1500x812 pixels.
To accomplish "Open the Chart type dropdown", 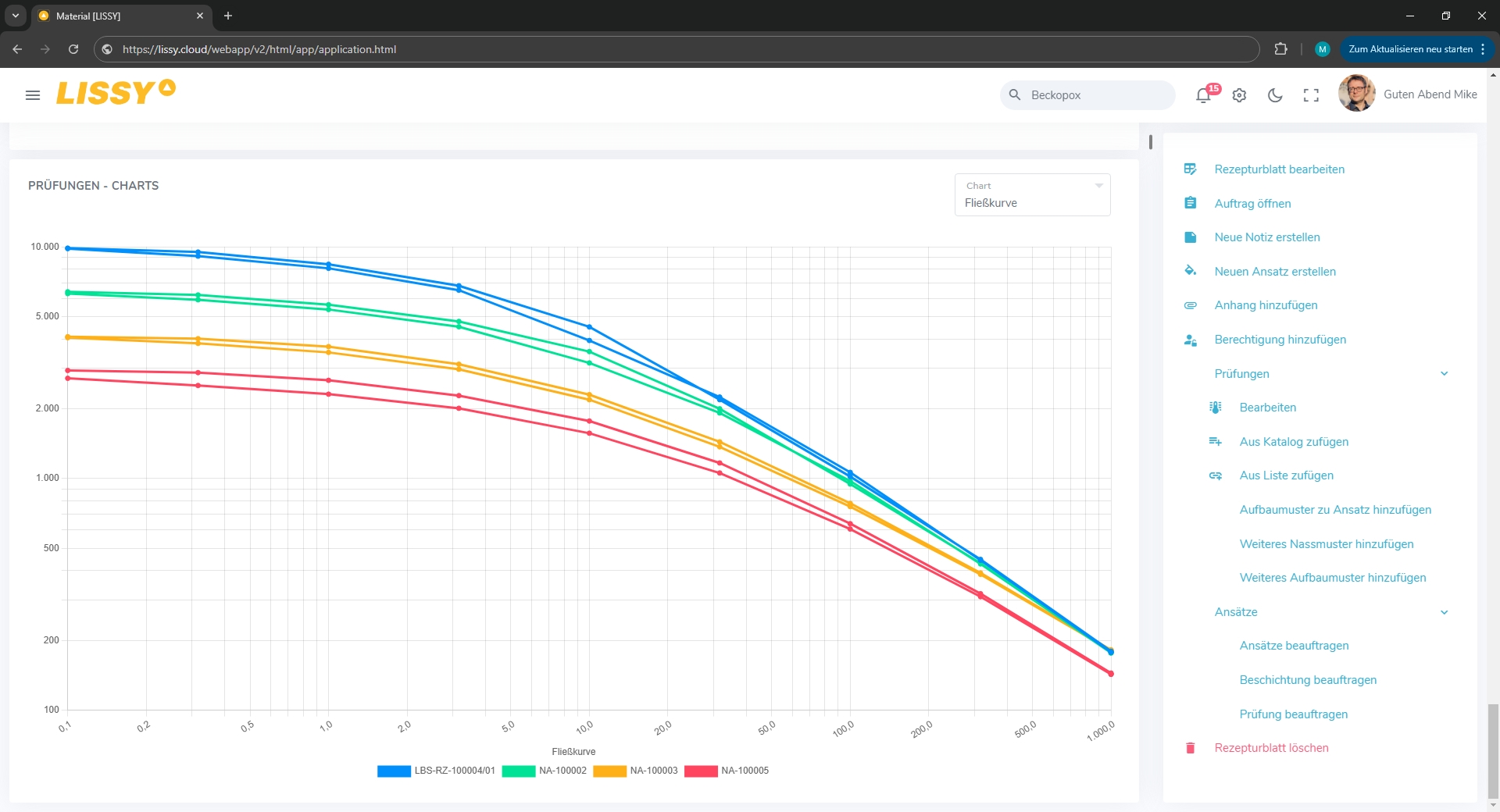I will coord(1032,194).
